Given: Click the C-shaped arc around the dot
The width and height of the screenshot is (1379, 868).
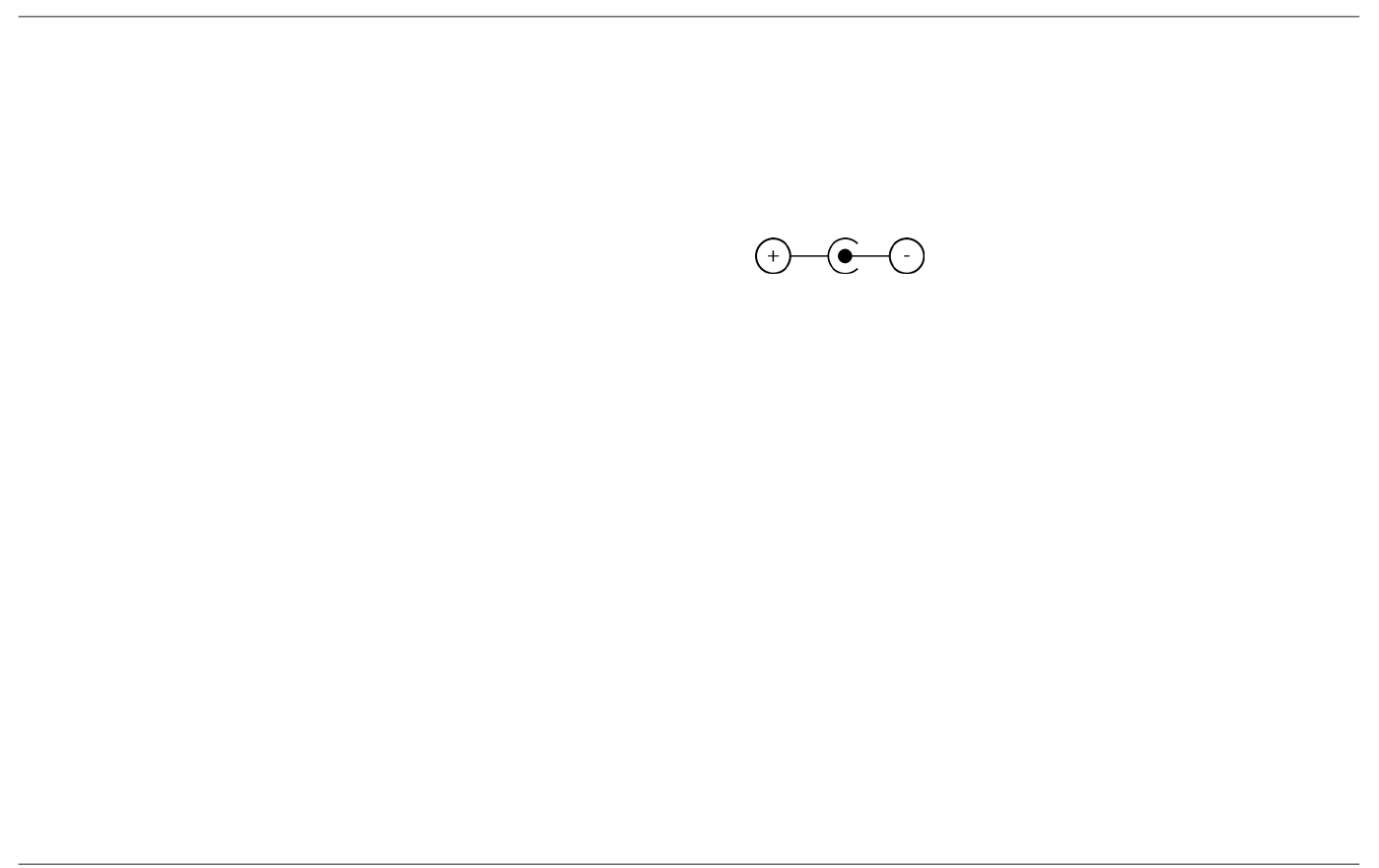Looking at the screenshot, I should click(x=831, y=256).
